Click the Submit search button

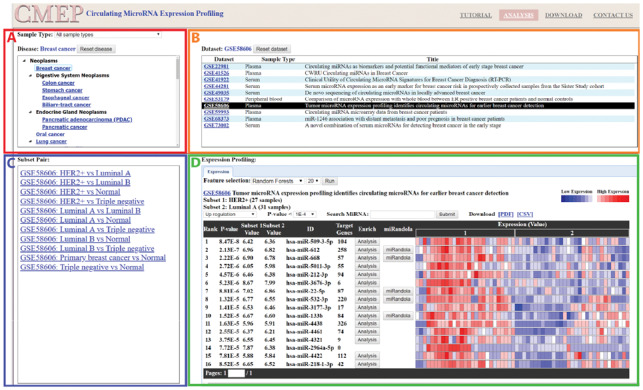pyautogui.click(x=447, y=214)
